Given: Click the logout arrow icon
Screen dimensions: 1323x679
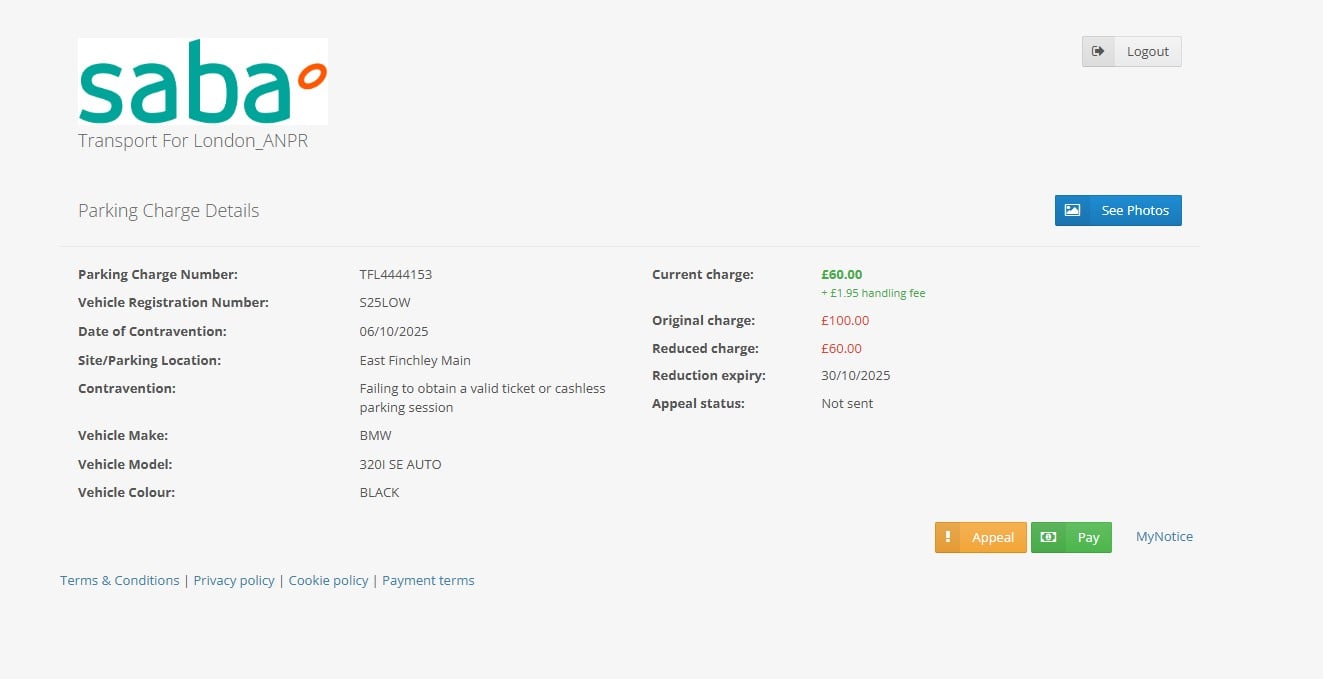Looking at the screenshot, I should pyautogui.click(x=1098, y=52).
